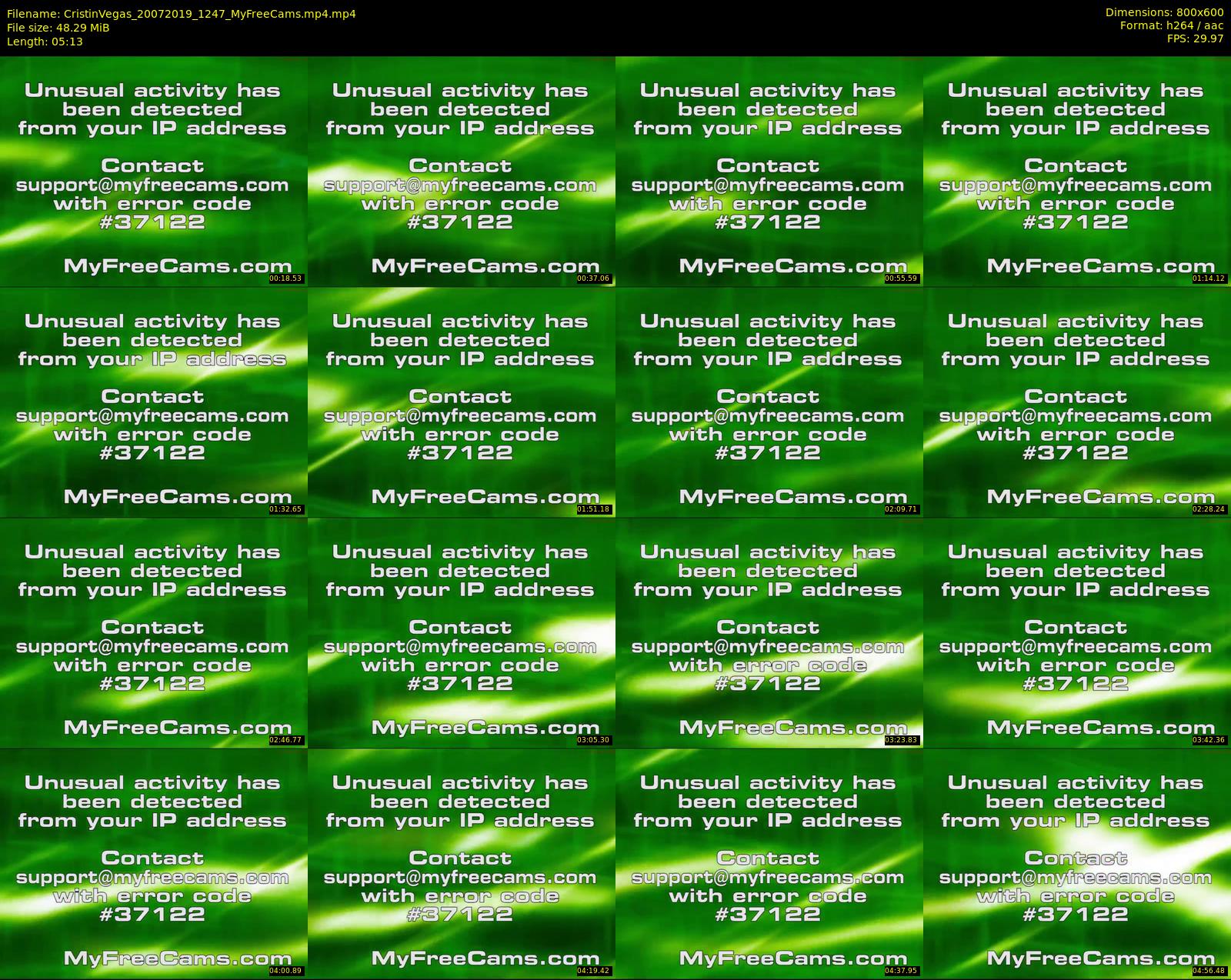Open the frame marked 01:51.18
Screen dimensions: 1231x980
(x=462, y=402)
